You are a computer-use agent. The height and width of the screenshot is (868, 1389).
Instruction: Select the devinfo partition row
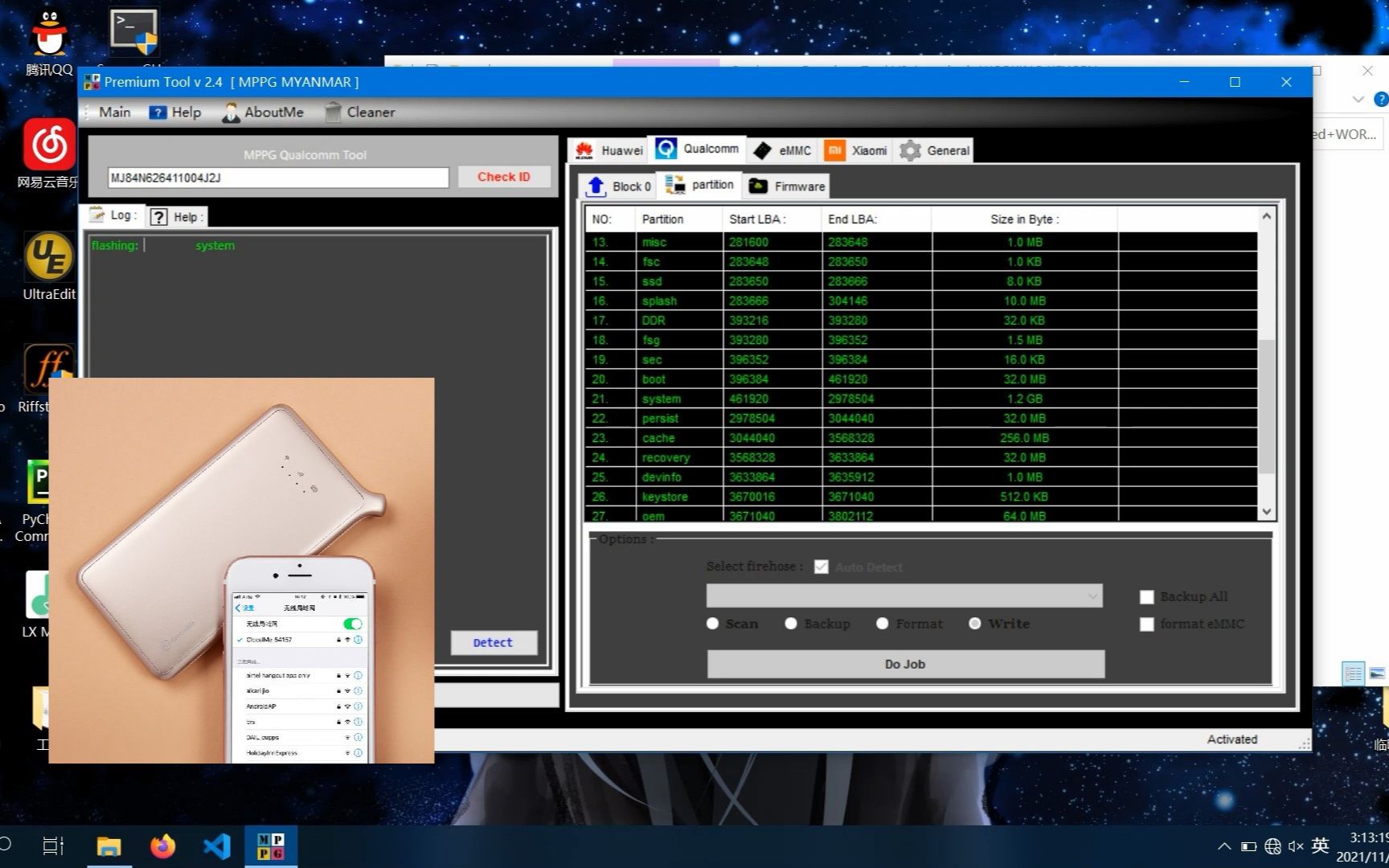921,477
